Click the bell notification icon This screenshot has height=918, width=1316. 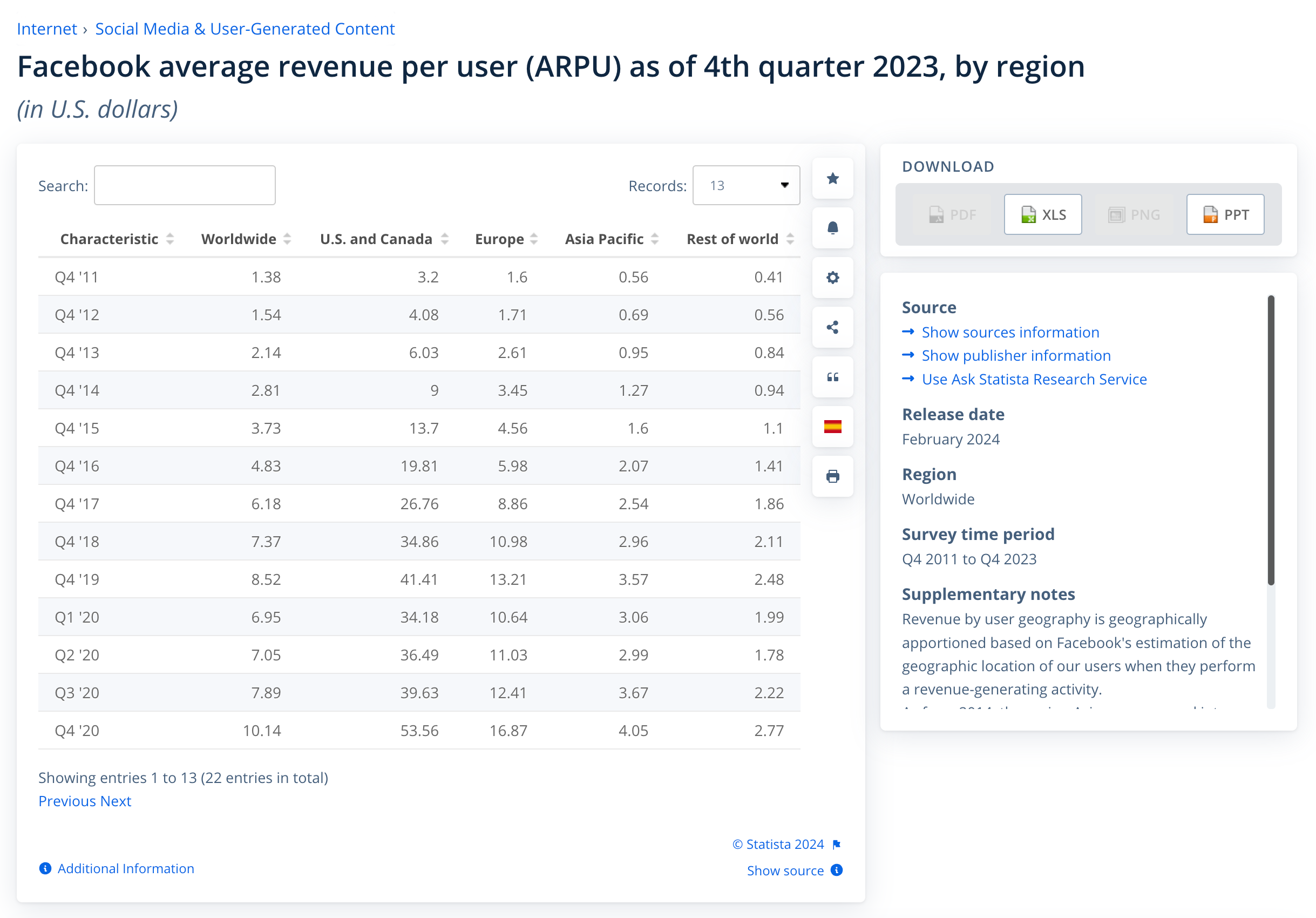click(x=832, y=228)
